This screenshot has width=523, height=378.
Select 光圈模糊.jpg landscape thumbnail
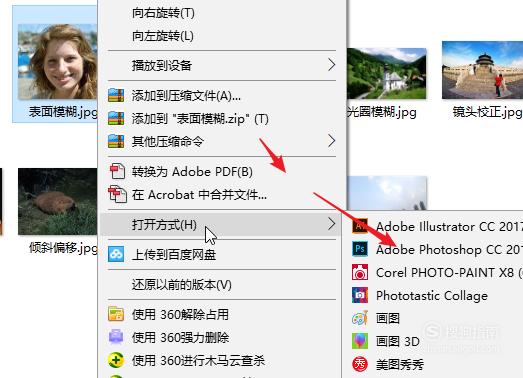[x=387, y=73]
